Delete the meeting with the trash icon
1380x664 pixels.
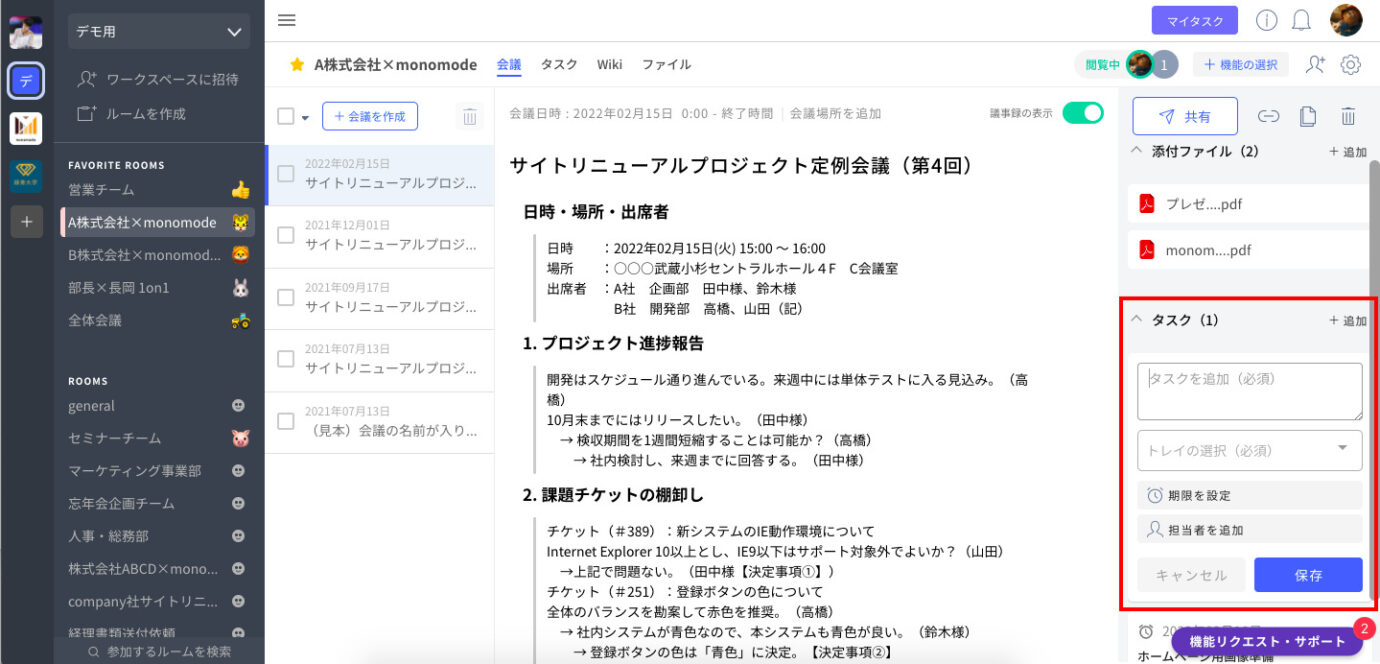click(x=1348, y=116)
